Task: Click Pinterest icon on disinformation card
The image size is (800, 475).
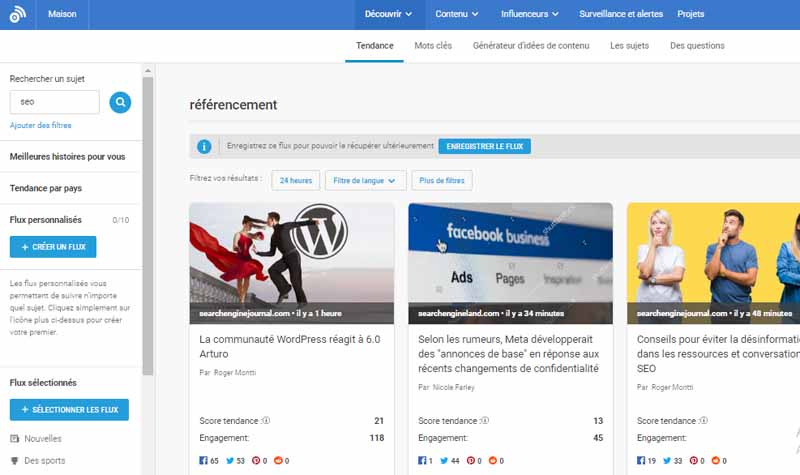Action: [694, 460]
